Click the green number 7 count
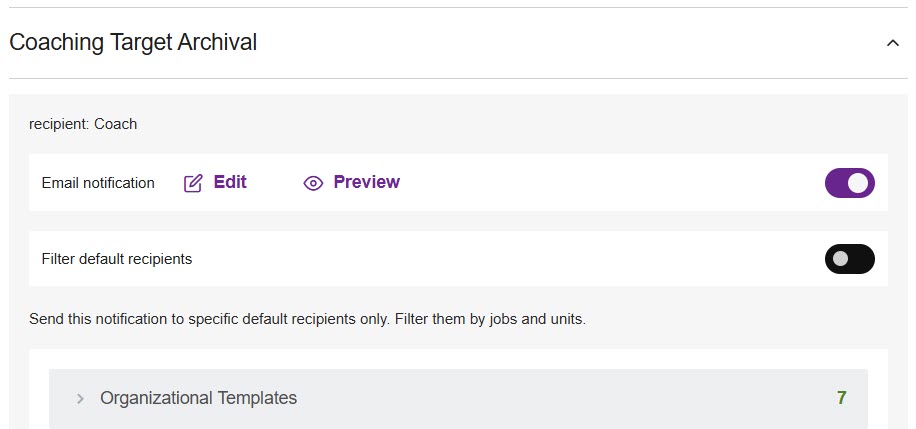The image size is (916, 429). click(841, 398)
